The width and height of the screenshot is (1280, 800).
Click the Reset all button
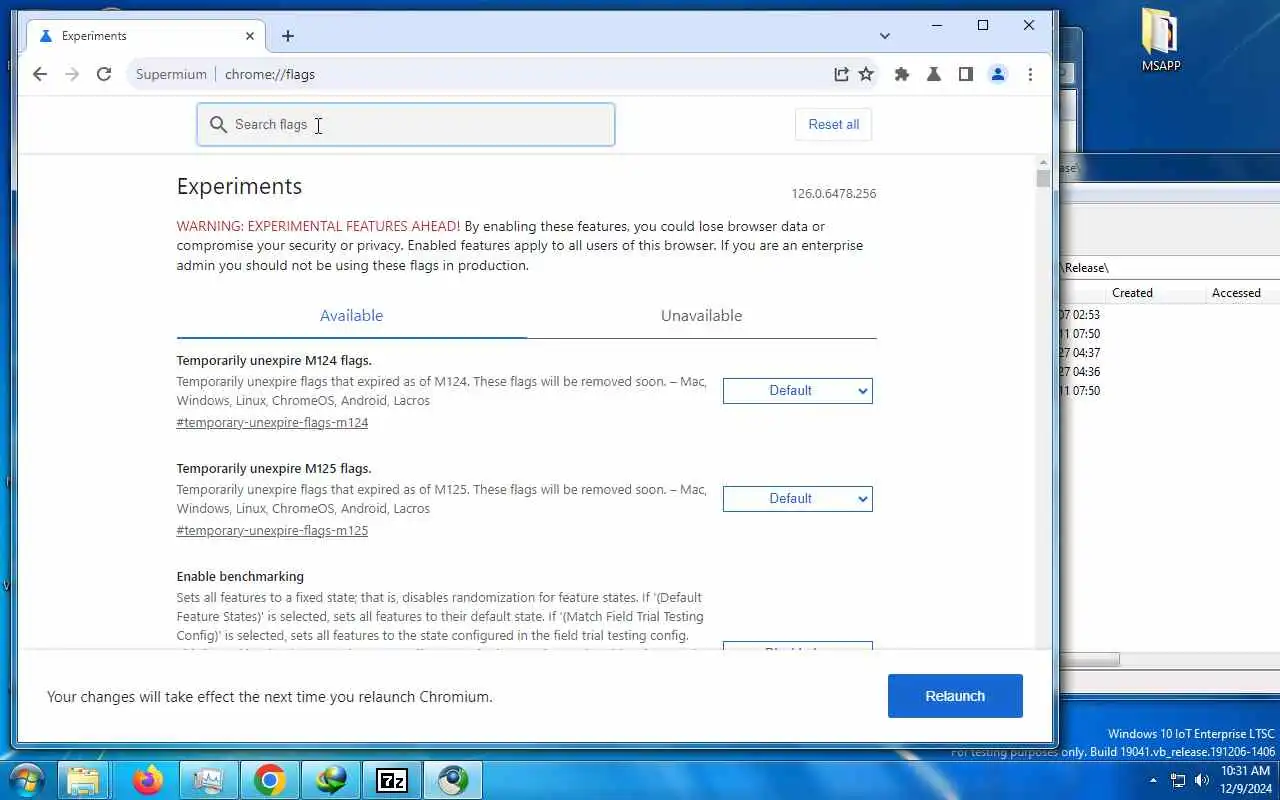tap(834, 125)
